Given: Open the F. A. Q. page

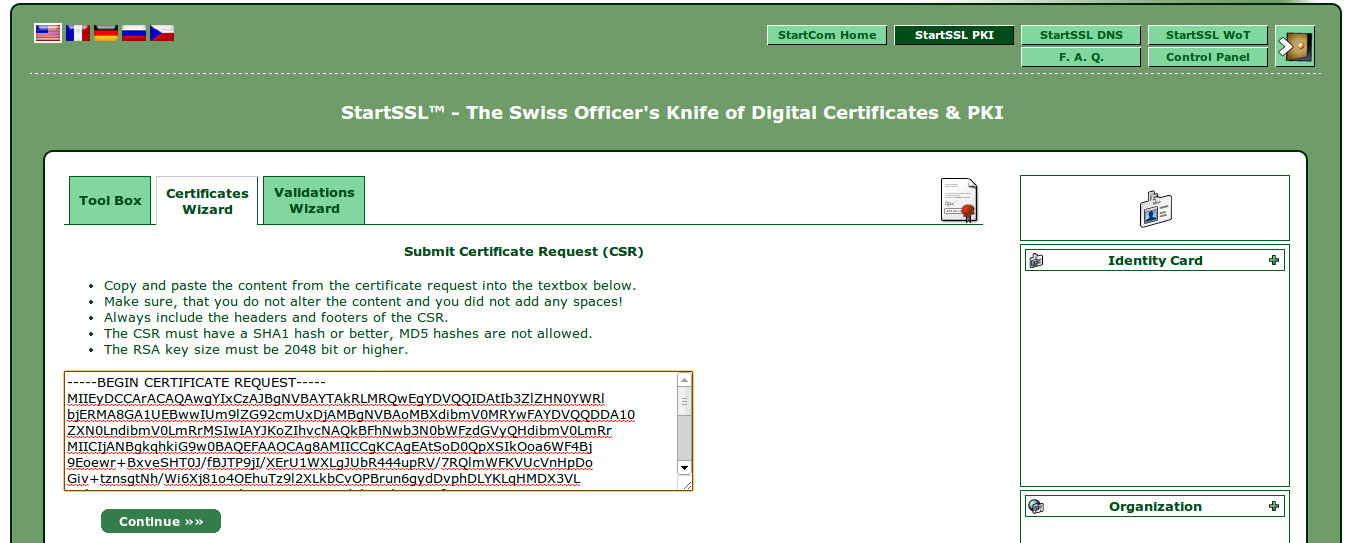Looking at the screenshot, I should click(x=1081, y=57).
